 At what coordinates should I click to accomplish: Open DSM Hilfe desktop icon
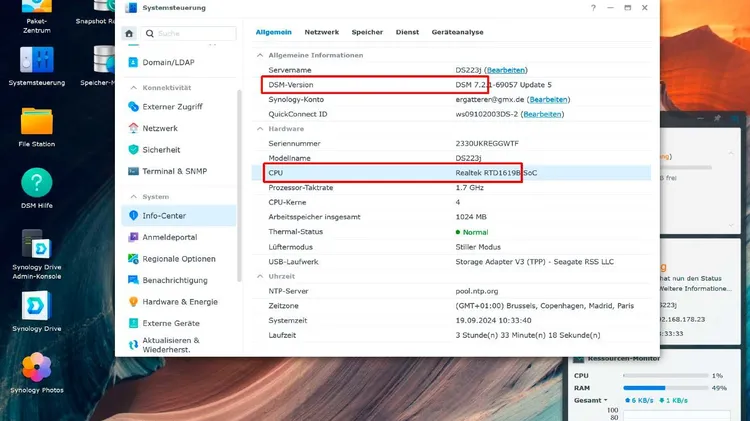(x=37, y=188)
